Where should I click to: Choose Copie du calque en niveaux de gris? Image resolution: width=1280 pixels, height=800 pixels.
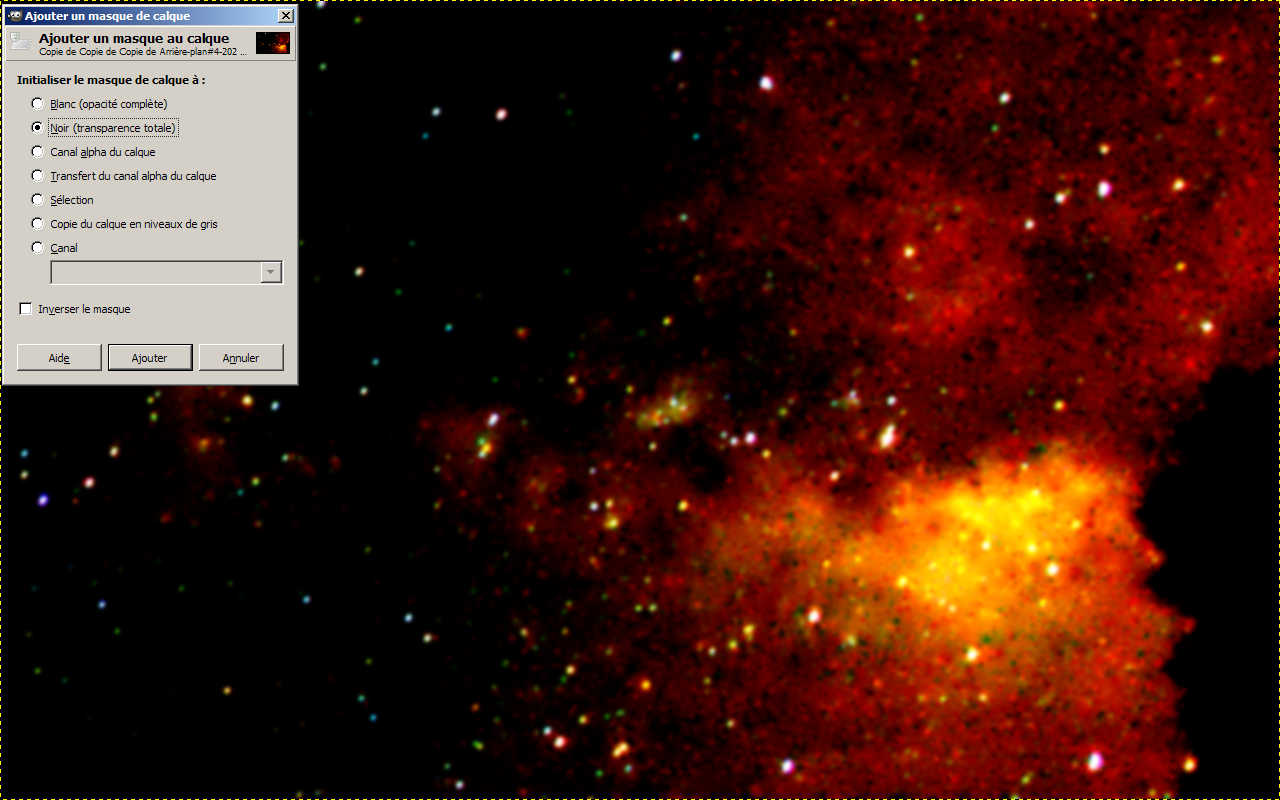click(38, 224)
